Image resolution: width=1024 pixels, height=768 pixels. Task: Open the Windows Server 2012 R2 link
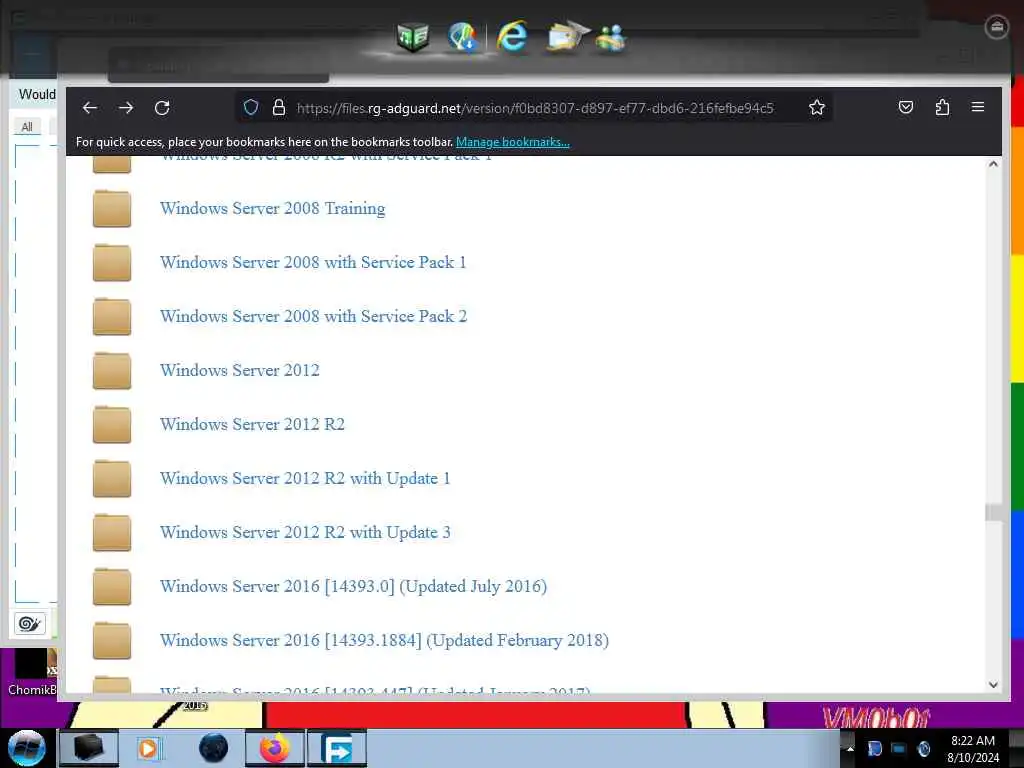(x=252, y=424)
